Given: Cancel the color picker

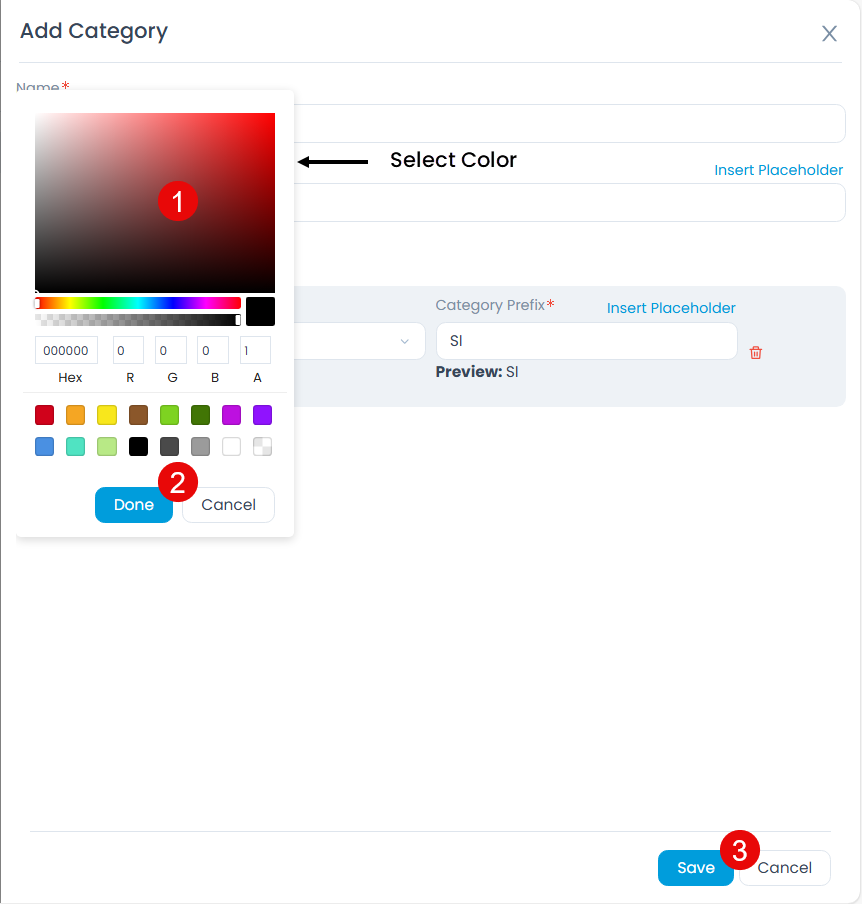Looking at the screenshot, I should pos(227,505).
